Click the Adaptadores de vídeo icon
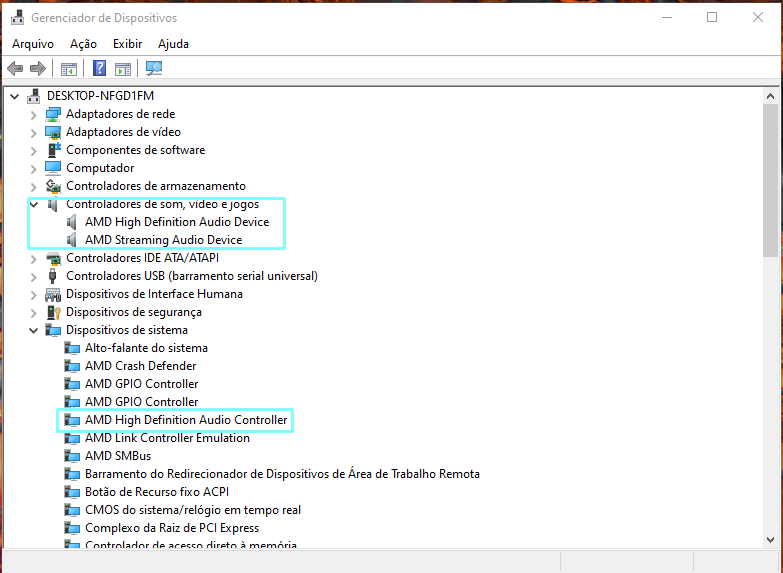 pyautogui.click(x=53, y=132)
